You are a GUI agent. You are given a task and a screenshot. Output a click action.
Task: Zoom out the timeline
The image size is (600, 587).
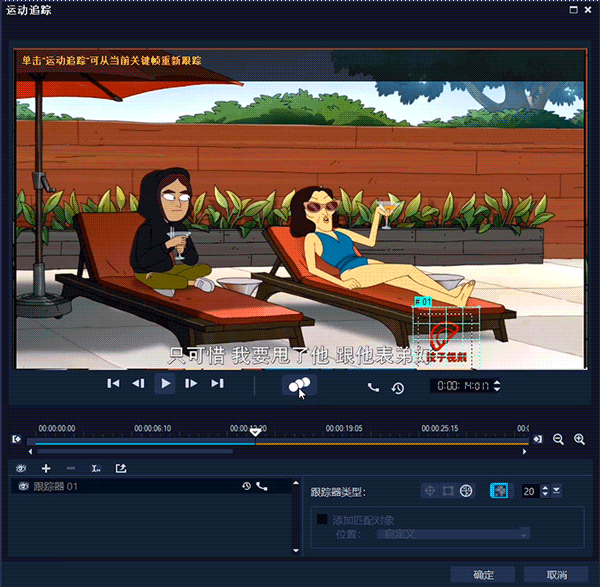tap(558, 439)
